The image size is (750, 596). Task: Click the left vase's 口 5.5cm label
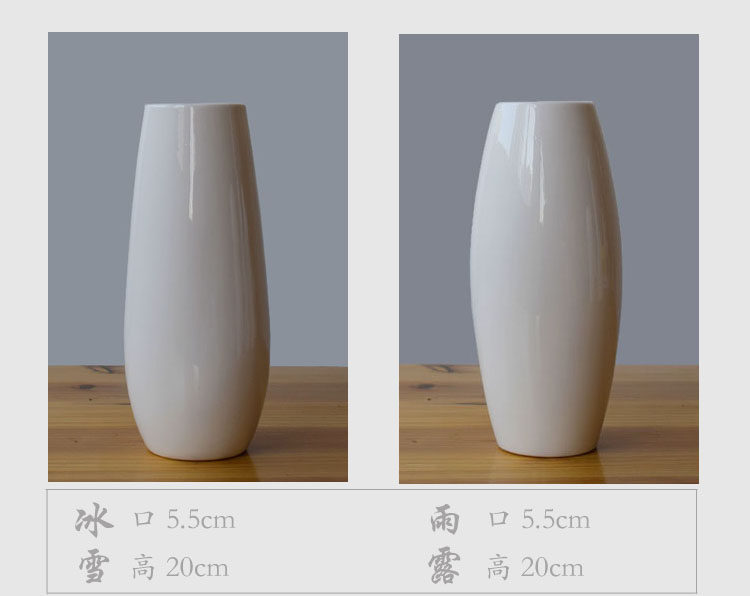(x=184, y=519)
